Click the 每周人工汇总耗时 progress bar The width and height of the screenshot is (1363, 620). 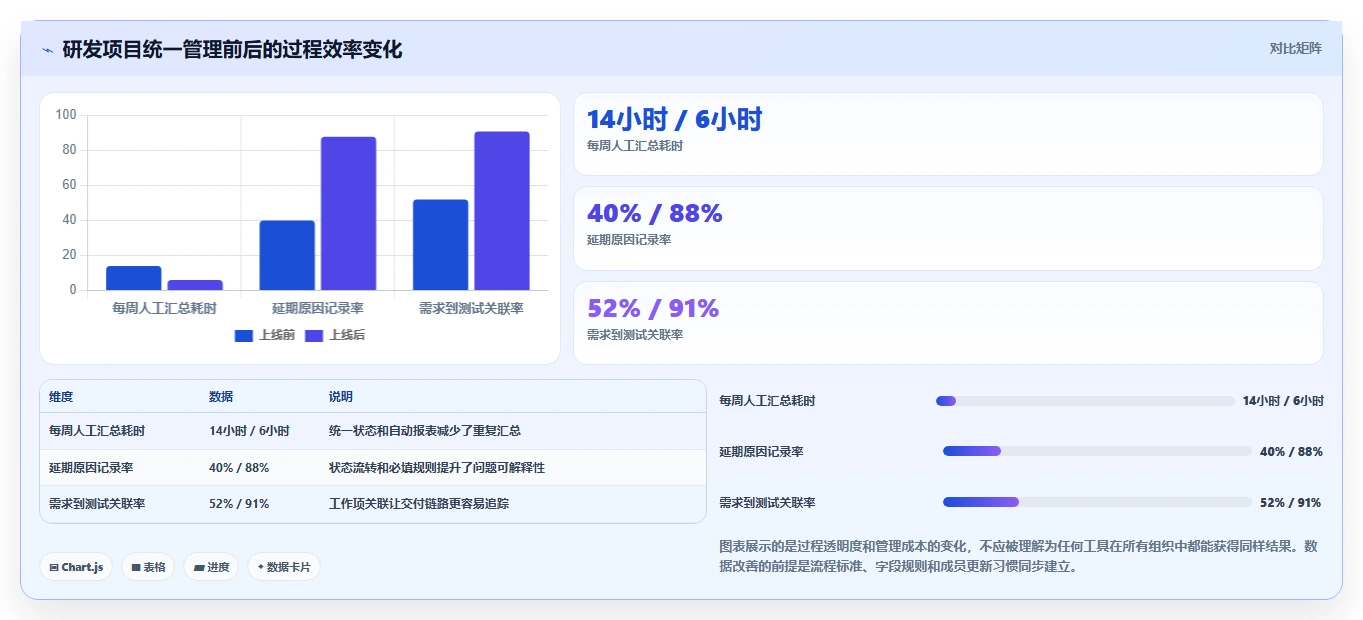pyautogui.click(x=1085, y=401)
